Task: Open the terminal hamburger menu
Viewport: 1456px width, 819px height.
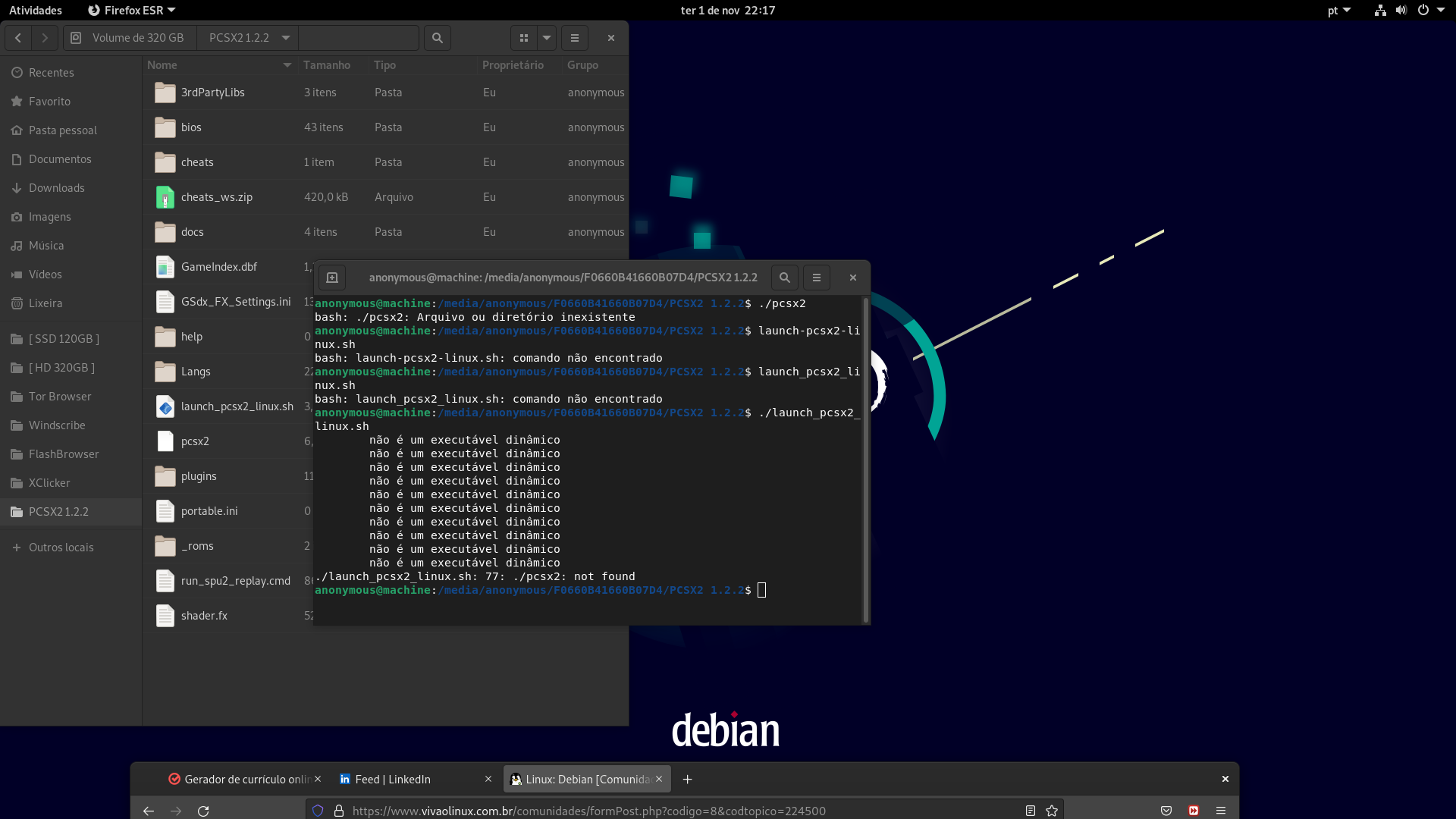Action: coord(817,278)
